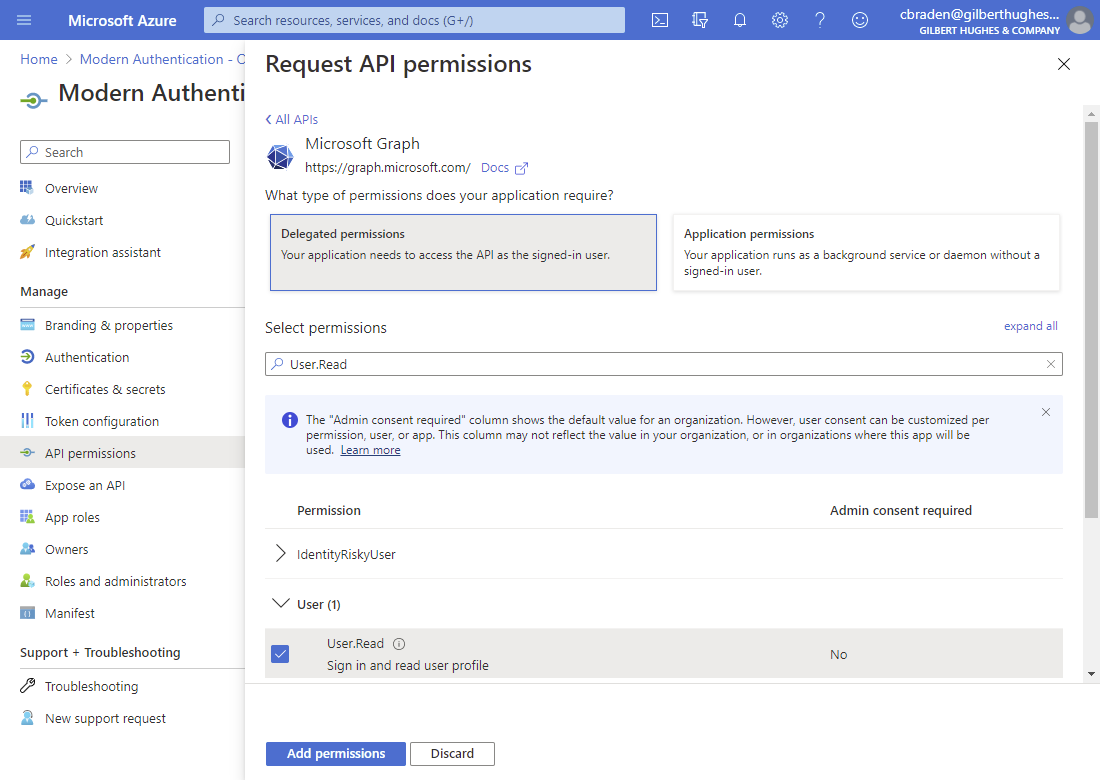
Task: Open the feedback smiley icon
Action: coord(859,20)
